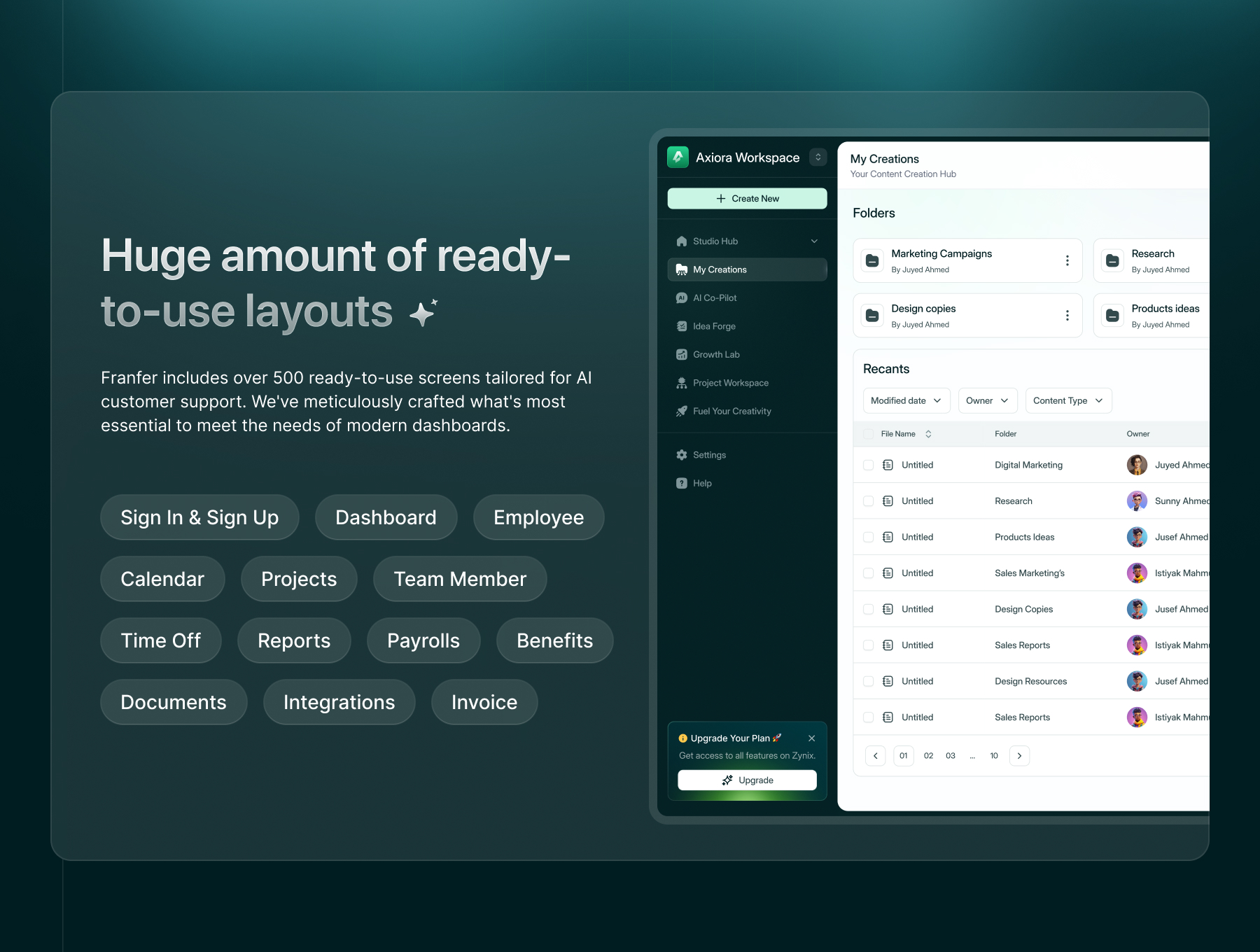Click Juyed Ahmed's avatar
The image size is (1260, 952).
pos(1137,465)
